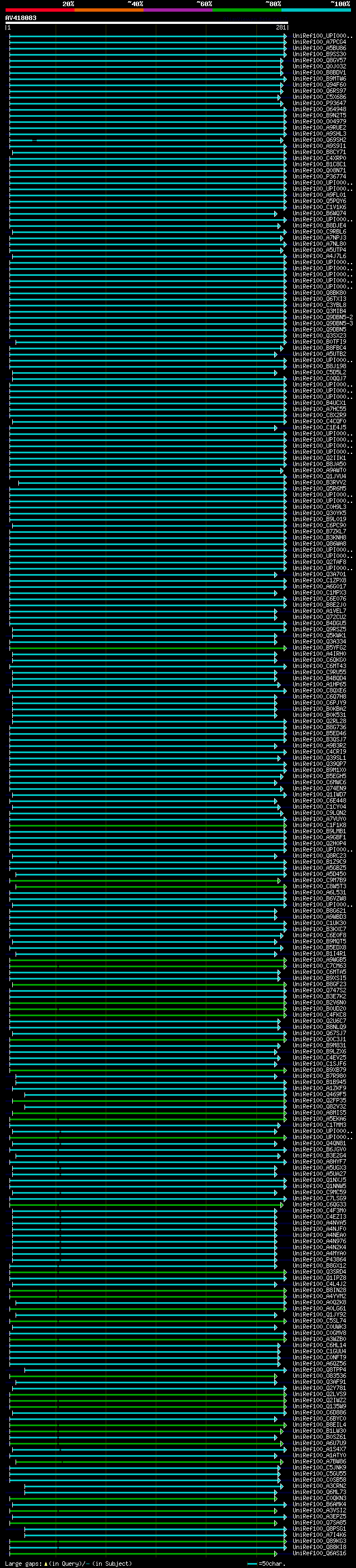The height and width of the screenshot is (1568, 356).
Task: Choose hit label UniRef100_A9FL01
Action: pos(319,195)
